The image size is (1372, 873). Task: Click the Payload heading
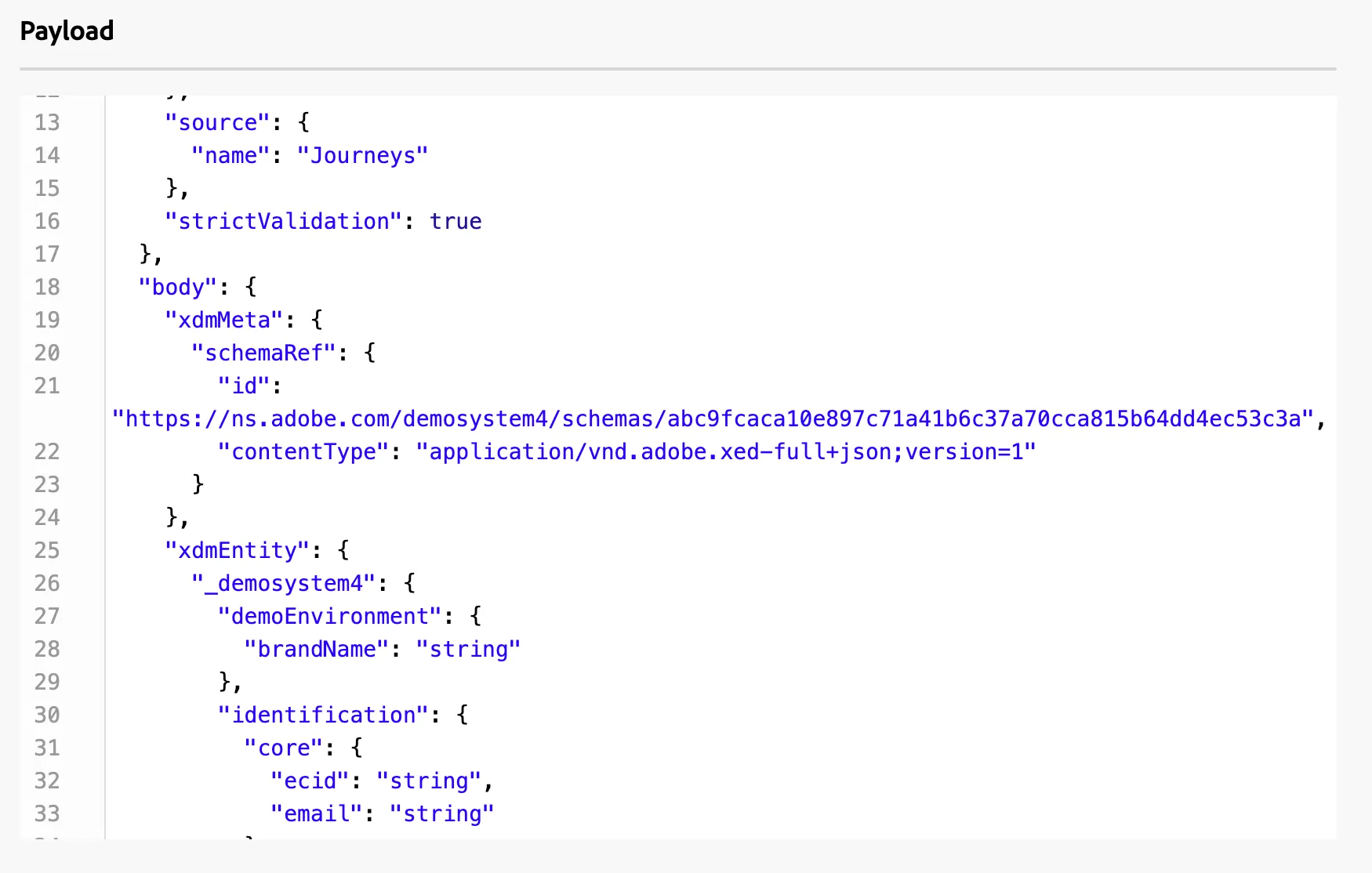tap(67, 31)
